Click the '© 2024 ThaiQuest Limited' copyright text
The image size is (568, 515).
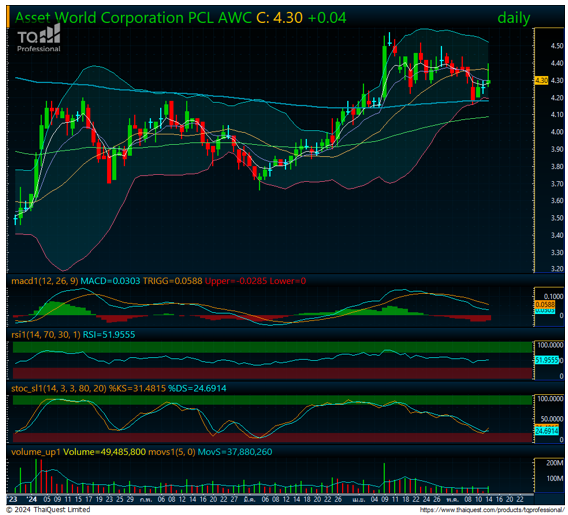(x=48, y=510)
